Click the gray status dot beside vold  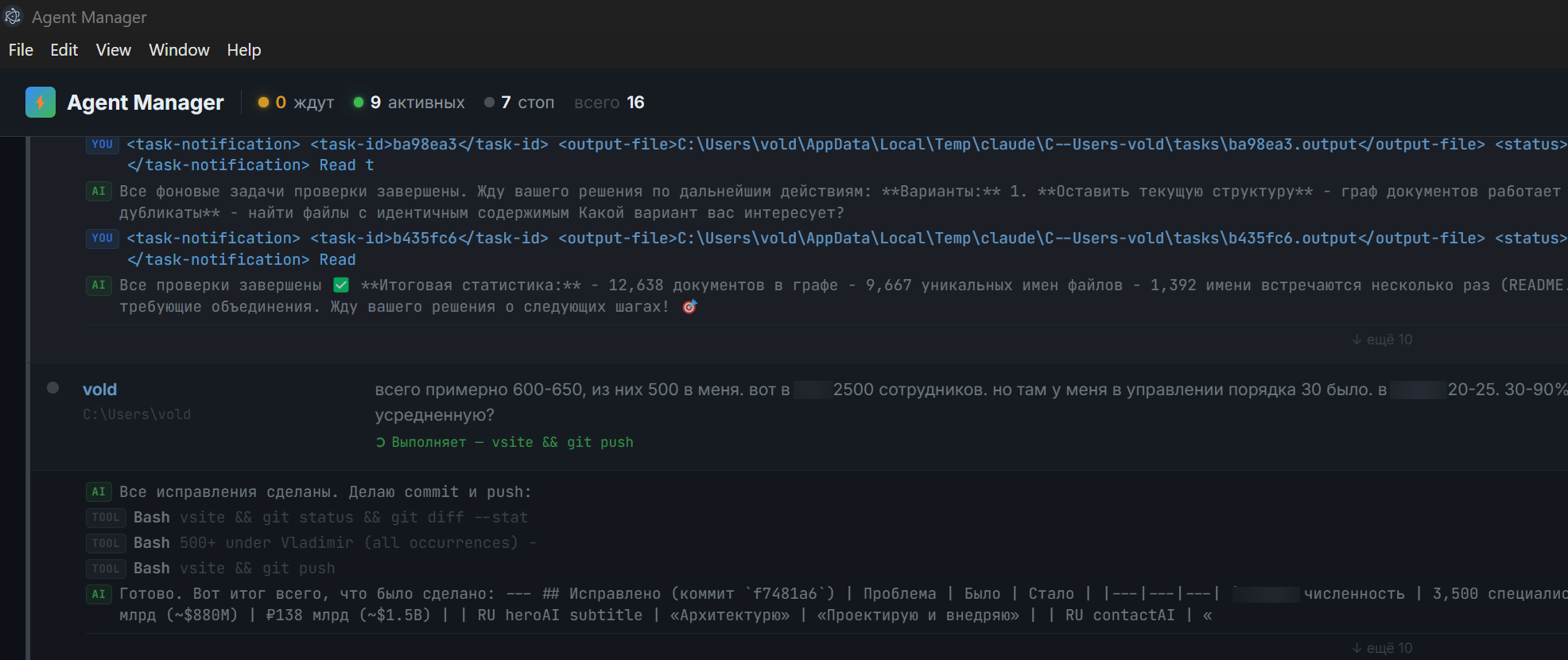[x=53, y=388]
